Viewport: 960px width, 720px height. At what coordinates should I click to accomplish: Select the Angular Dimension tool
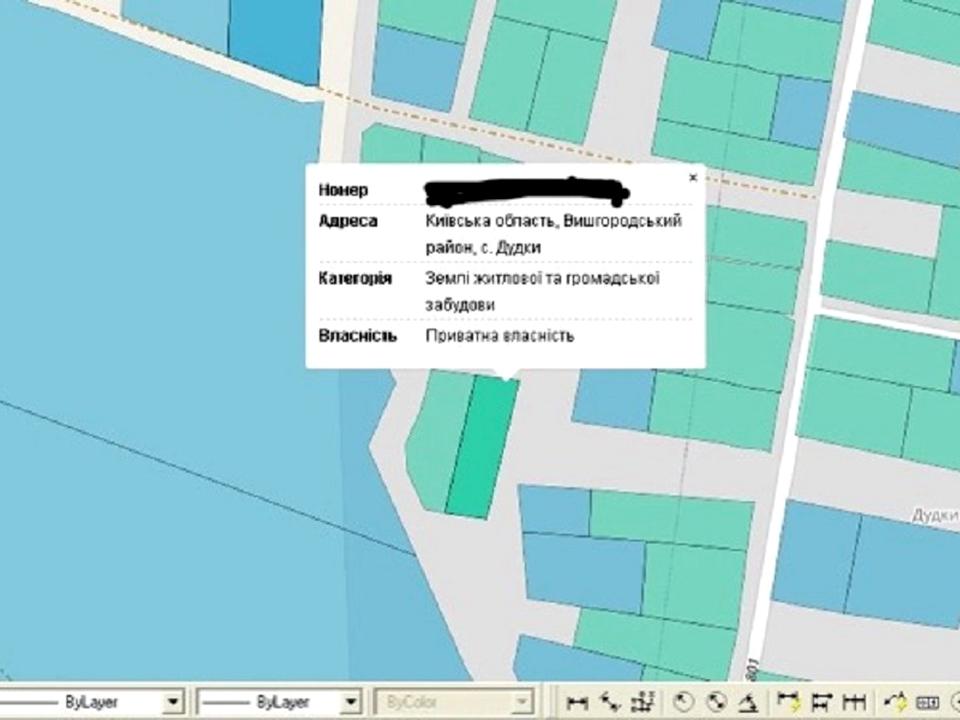[x=747, y=701]
